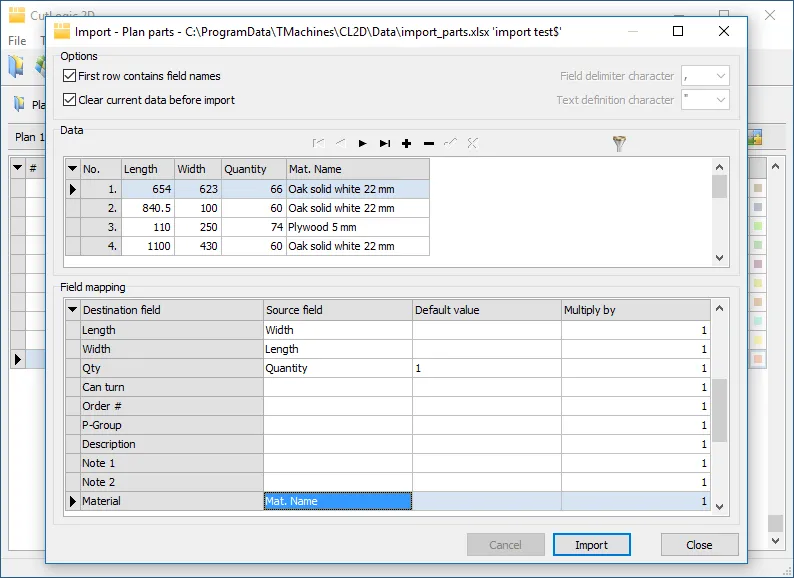Select the Mat. Name source field cell
This screenshot has width=794, height=578.
click(x=337, y=501)
